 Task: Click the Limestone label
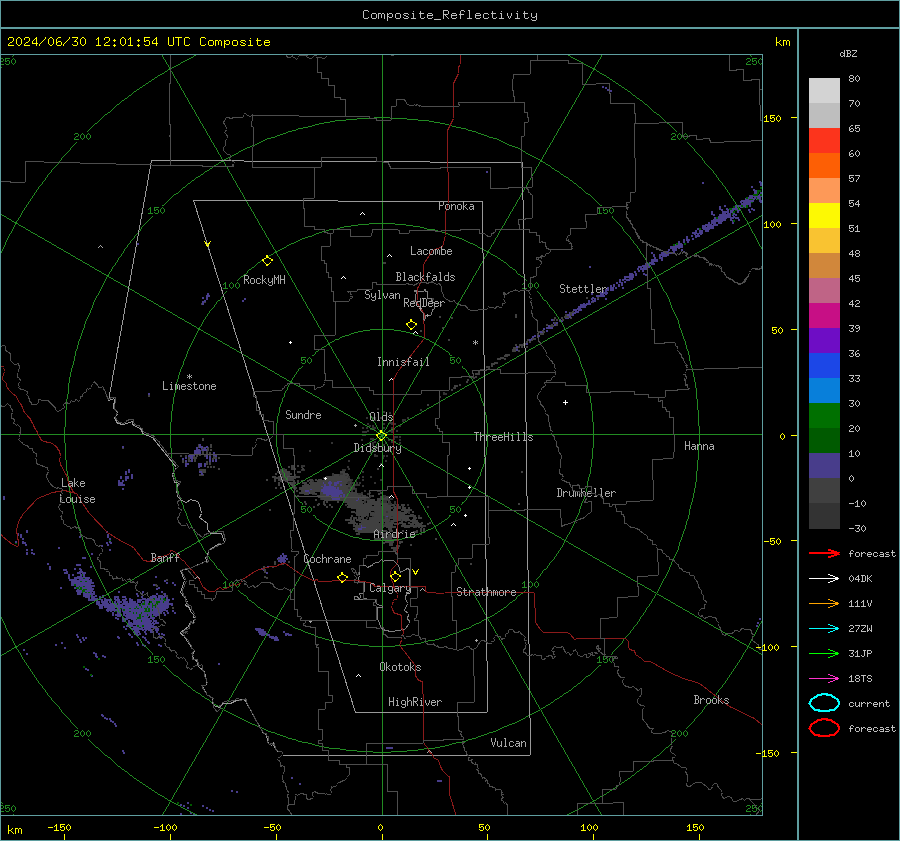point(189,386)
